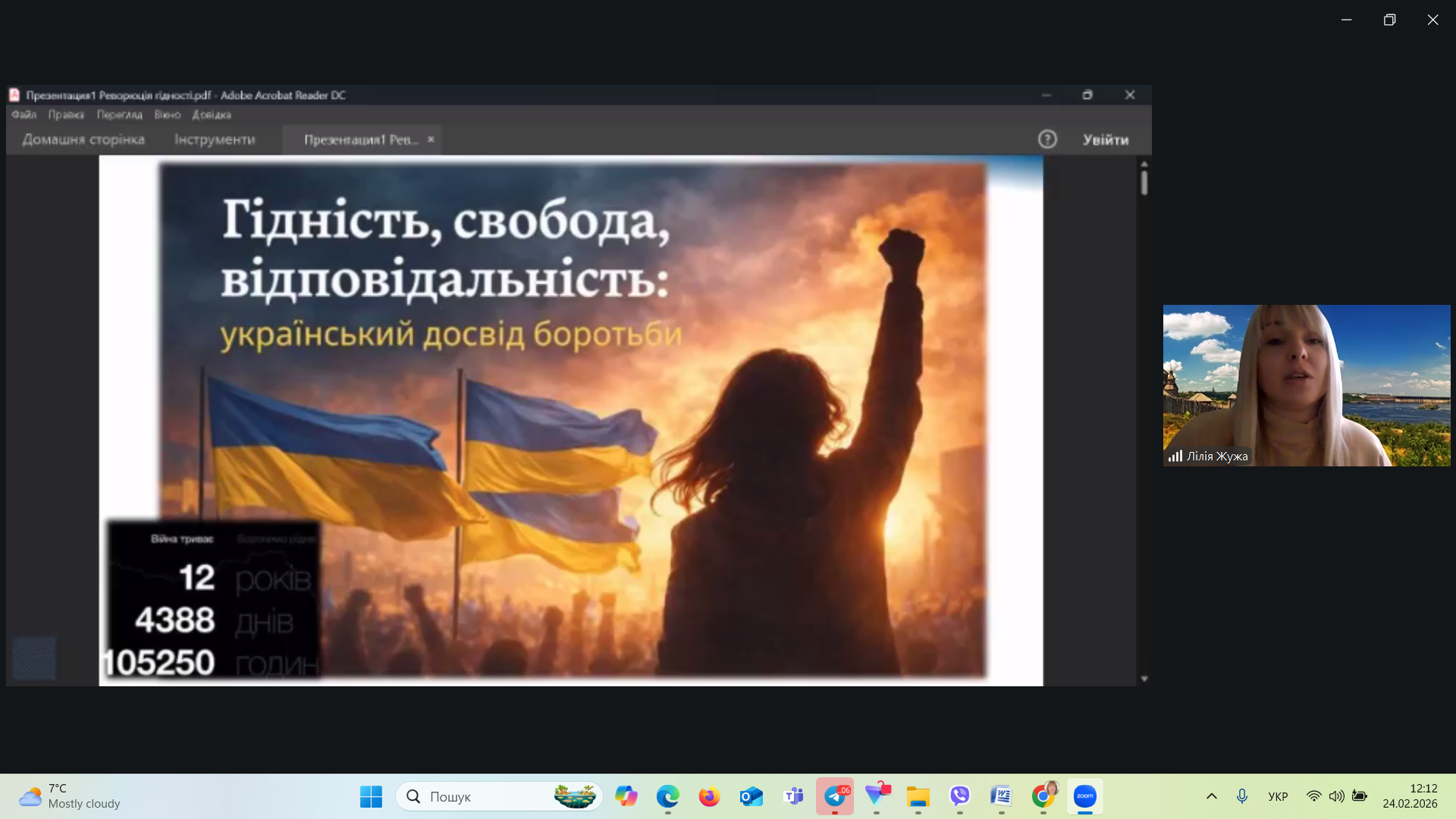The image size is (1456, 819).
Task: Toggle the microphone icon in system tray
Action: 1241,796
